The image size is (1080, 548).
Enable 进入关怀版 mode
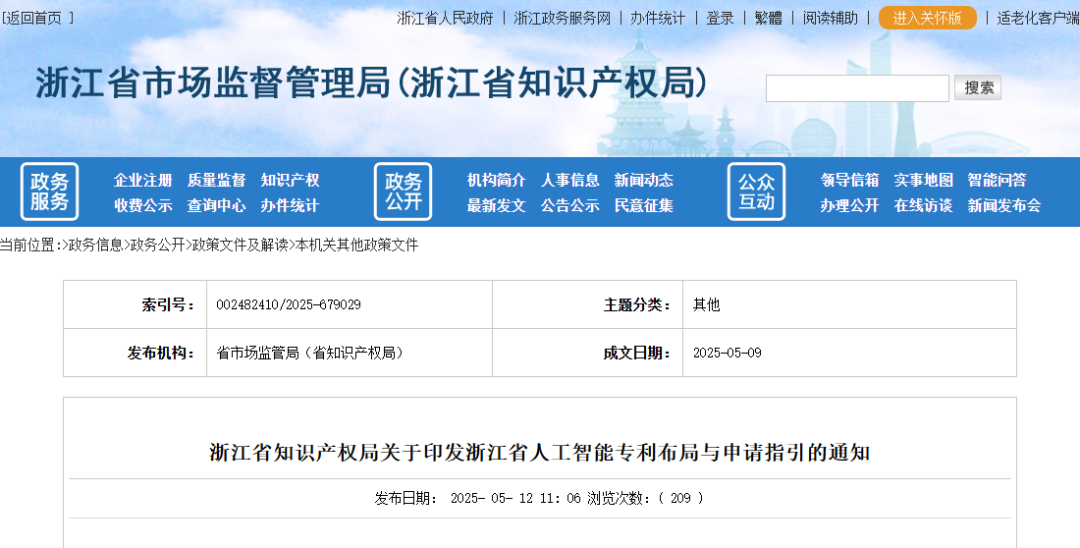pyautogui.click(x=927, y=18)
